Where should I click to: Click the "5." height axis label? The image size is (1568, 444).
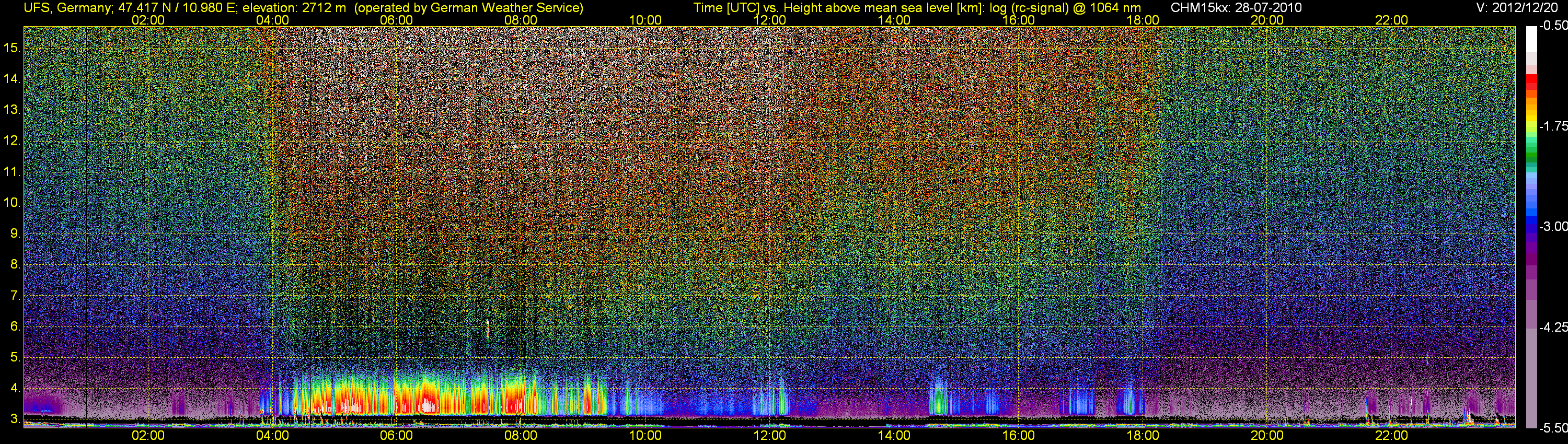click(16, 358)
